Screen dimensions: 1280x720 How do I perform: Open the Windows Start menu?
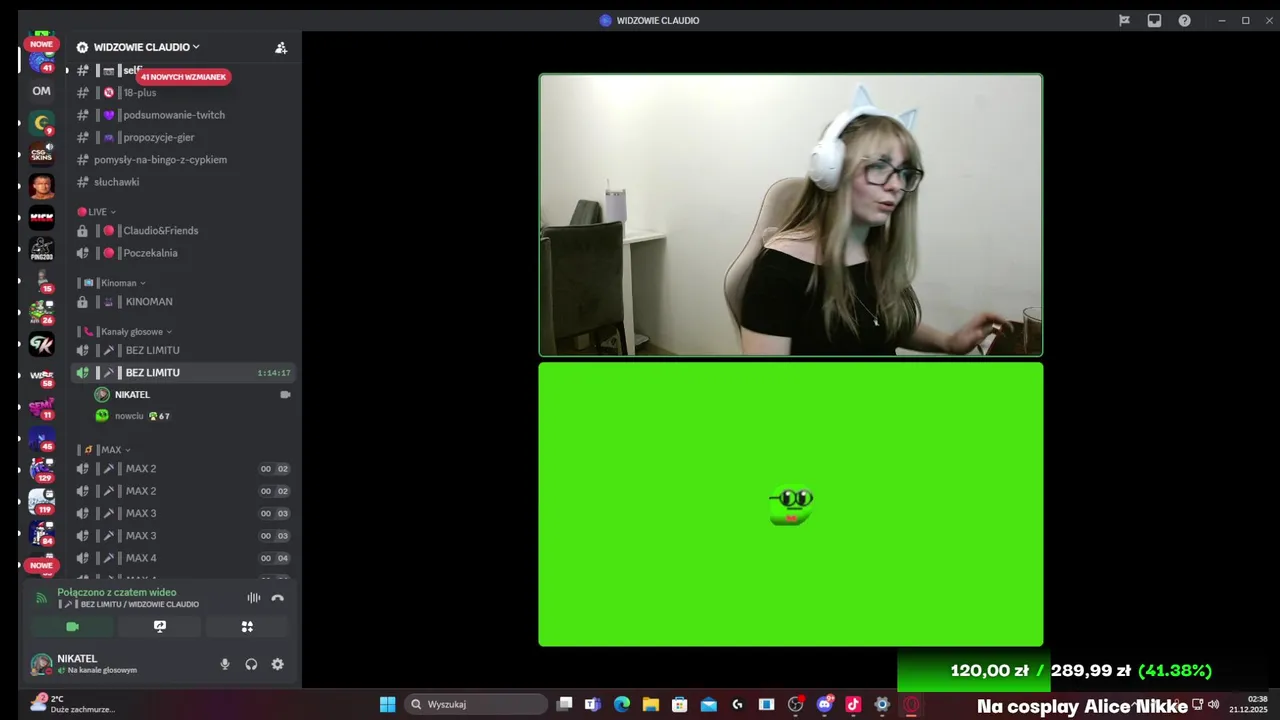click(387, 704)
